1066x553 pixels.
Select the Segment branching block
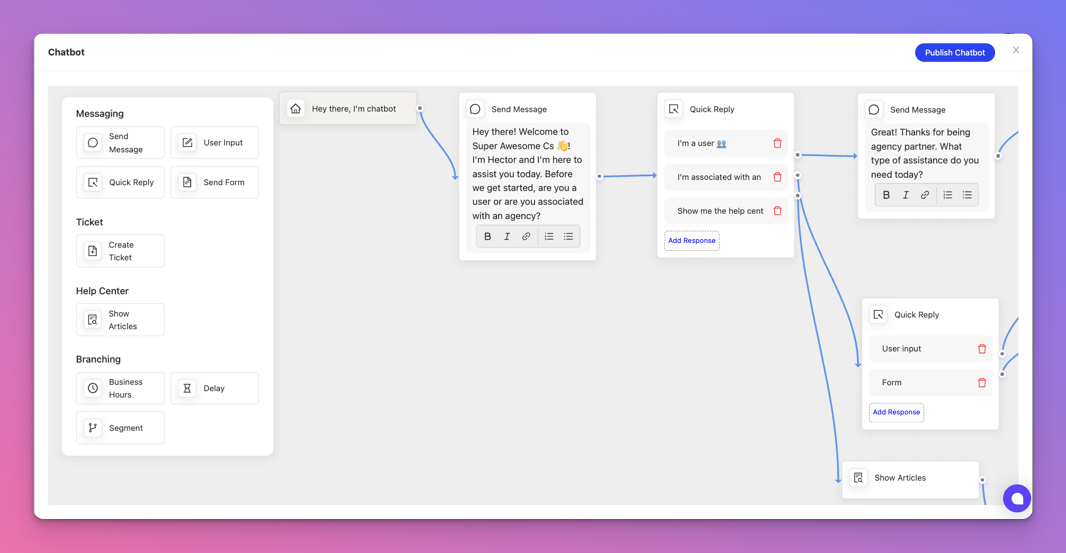120,428
